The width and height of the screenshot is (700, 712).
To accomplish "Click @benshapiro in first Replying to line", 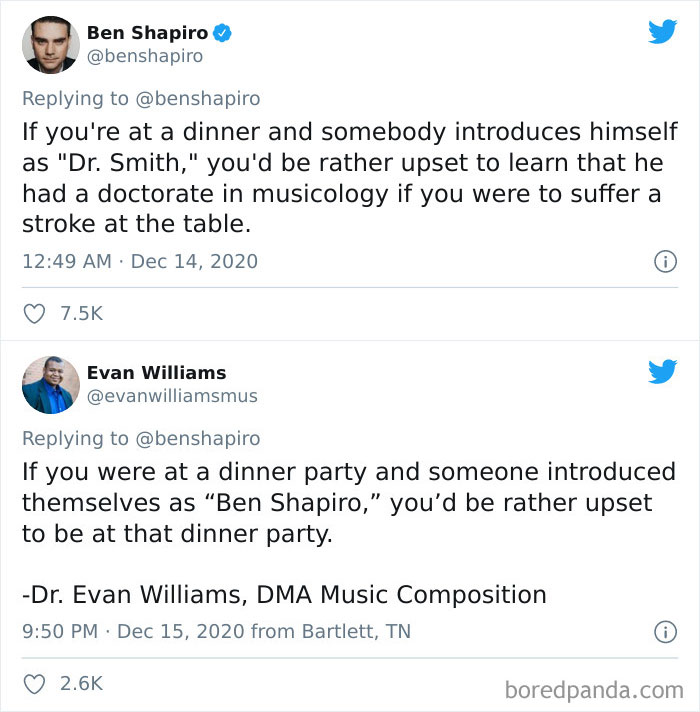I will 198,99.
